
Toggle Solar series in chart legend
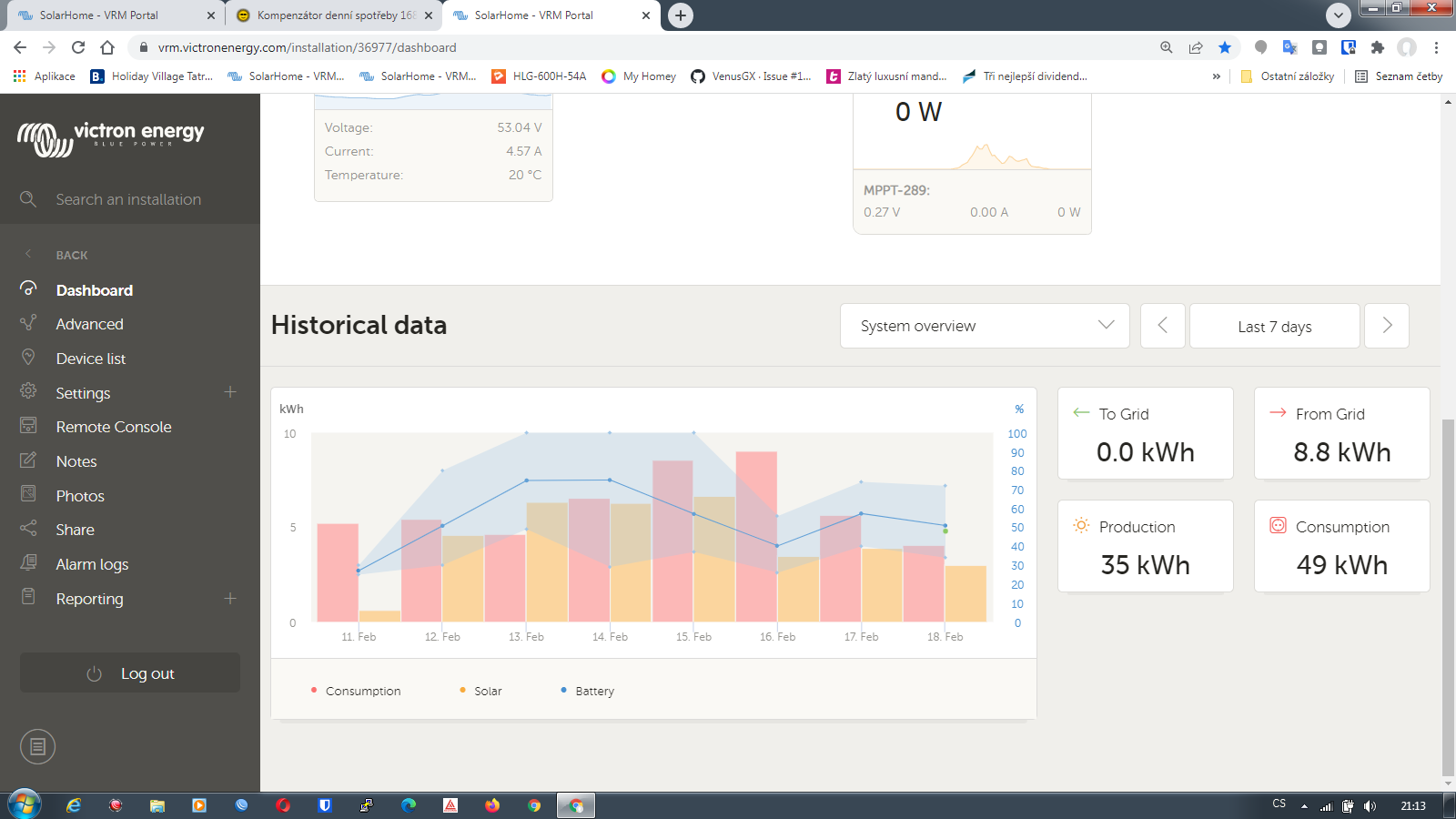tap(481, 691)
